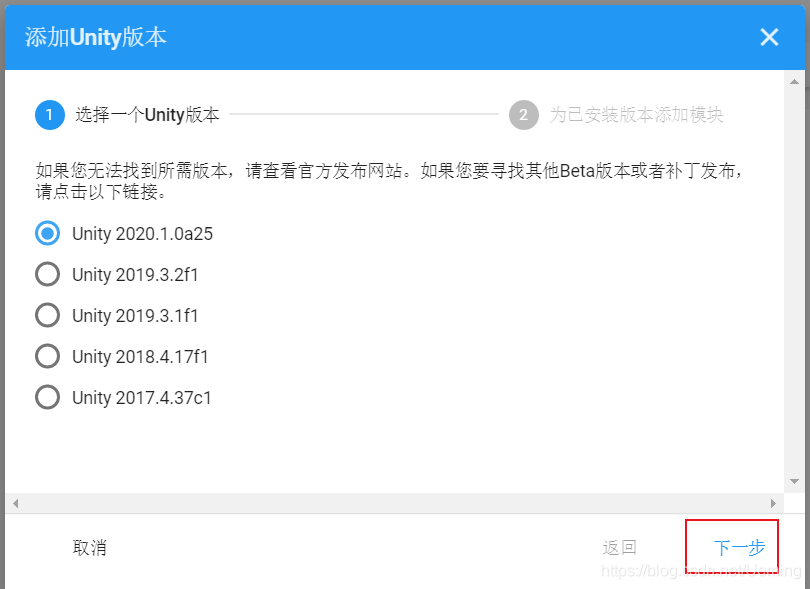Choose Unity 2017.4.37c1 radio option
The height and width of the screenshot is (589, 810).
coord(48,397)
